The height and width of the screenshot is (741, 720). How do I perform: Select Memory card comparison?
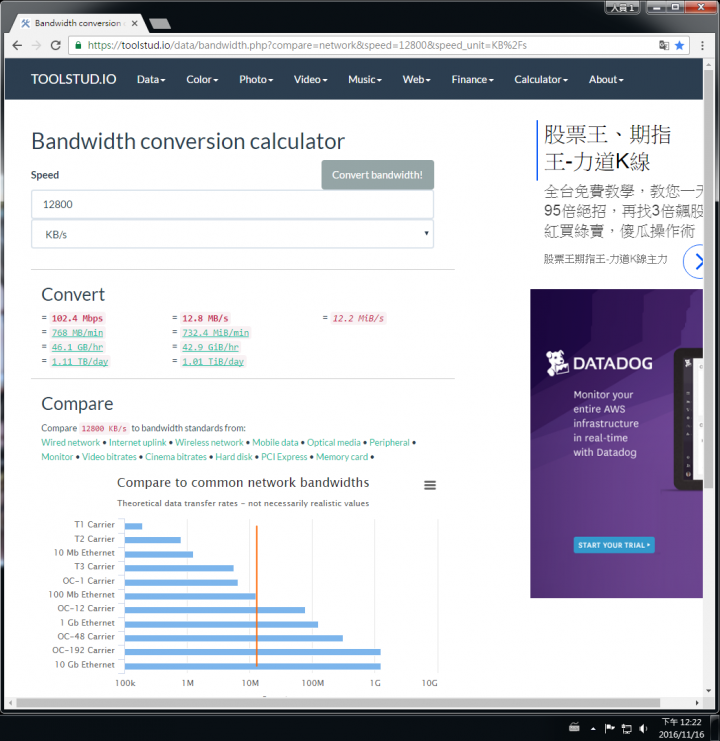[x=342, y=457]
